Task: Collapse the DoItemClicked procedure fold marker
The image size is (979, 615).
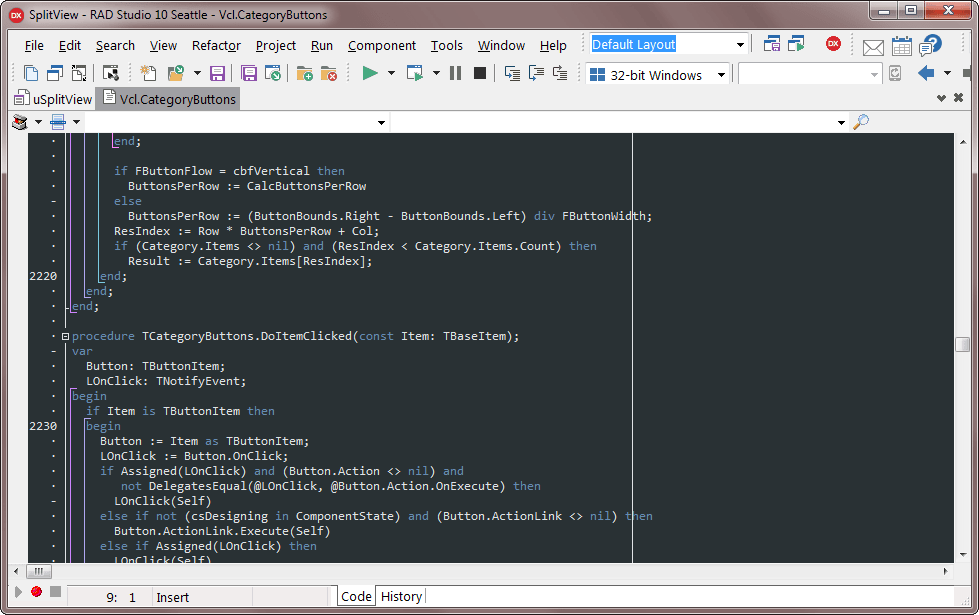Action: 65,337
